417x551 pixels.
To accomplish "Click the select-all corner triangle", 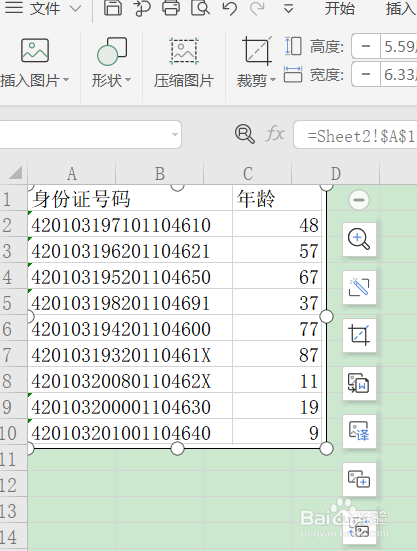I will pyautogui.click(x=16, y=173).
